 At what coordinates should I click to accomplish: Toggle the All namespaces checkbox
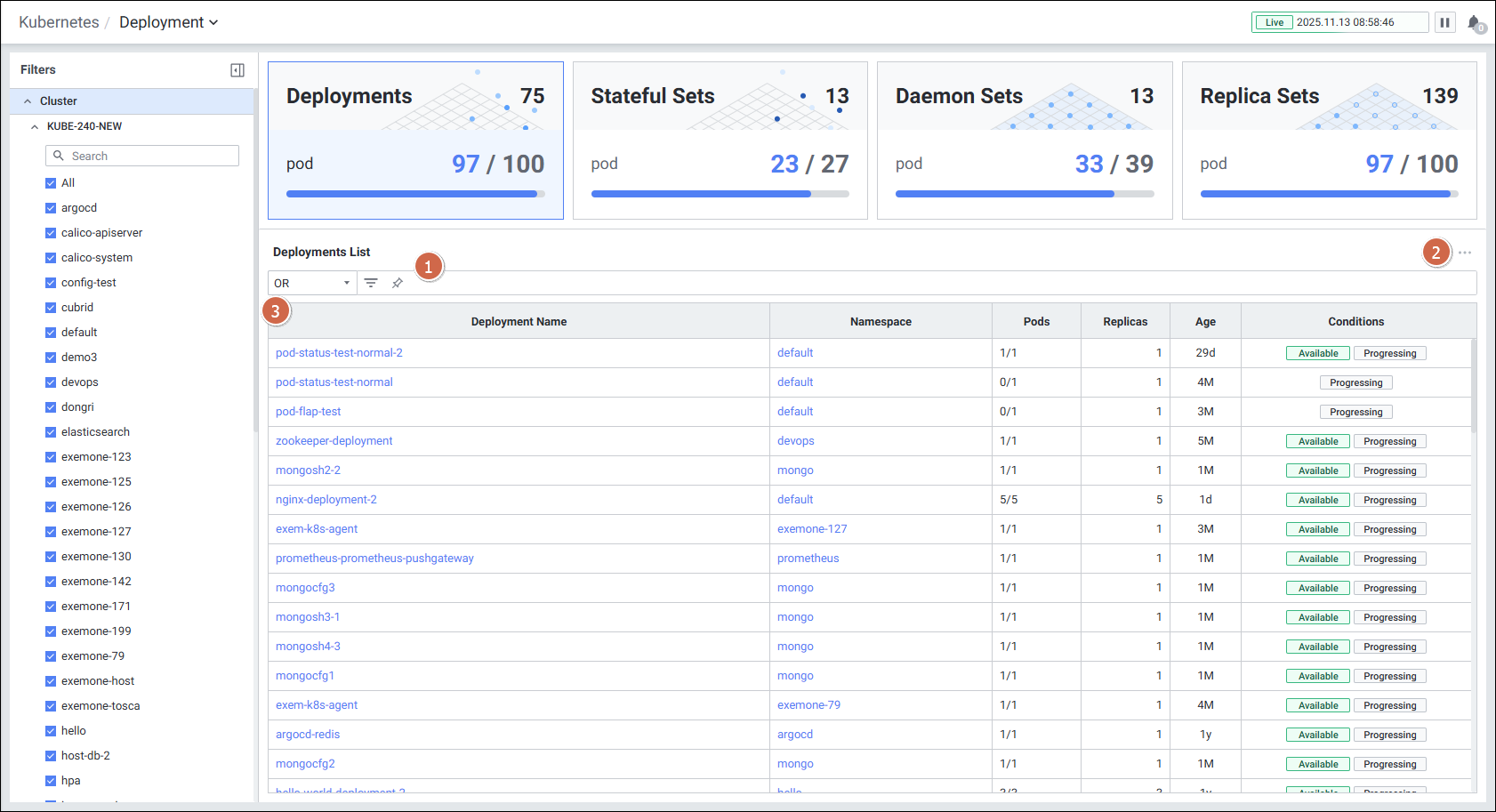point(51,183)
